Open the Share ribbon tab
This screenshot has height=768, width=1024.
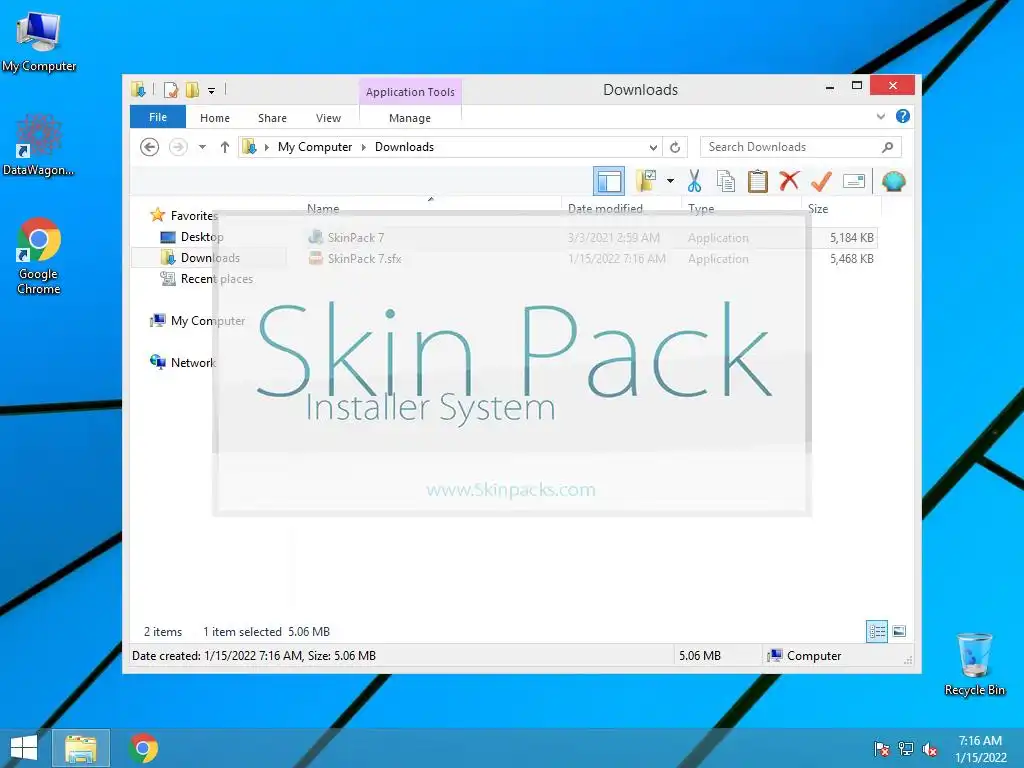tap(272, 118)
